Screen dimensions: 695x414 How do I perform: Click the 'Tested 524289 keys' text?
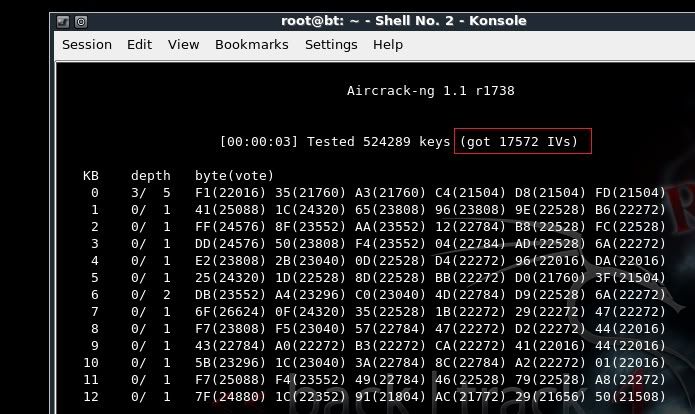click(379, 142)
